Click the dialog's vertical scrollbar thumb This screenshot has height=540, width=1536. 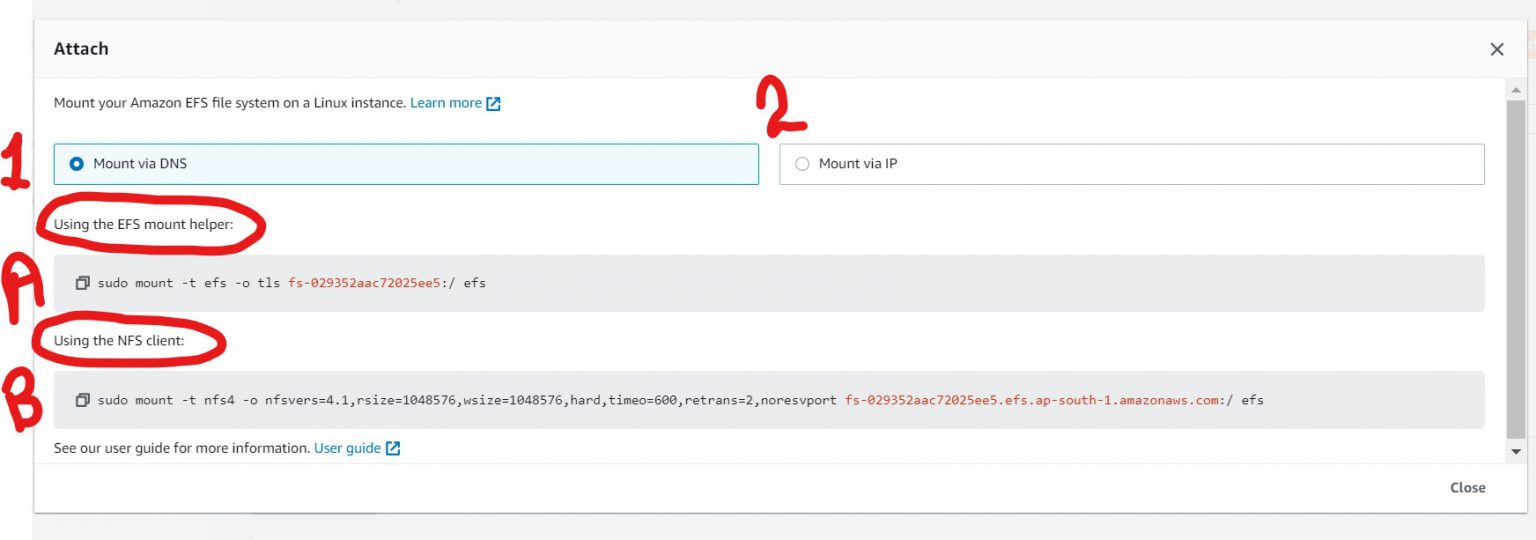coord(1517,268)
